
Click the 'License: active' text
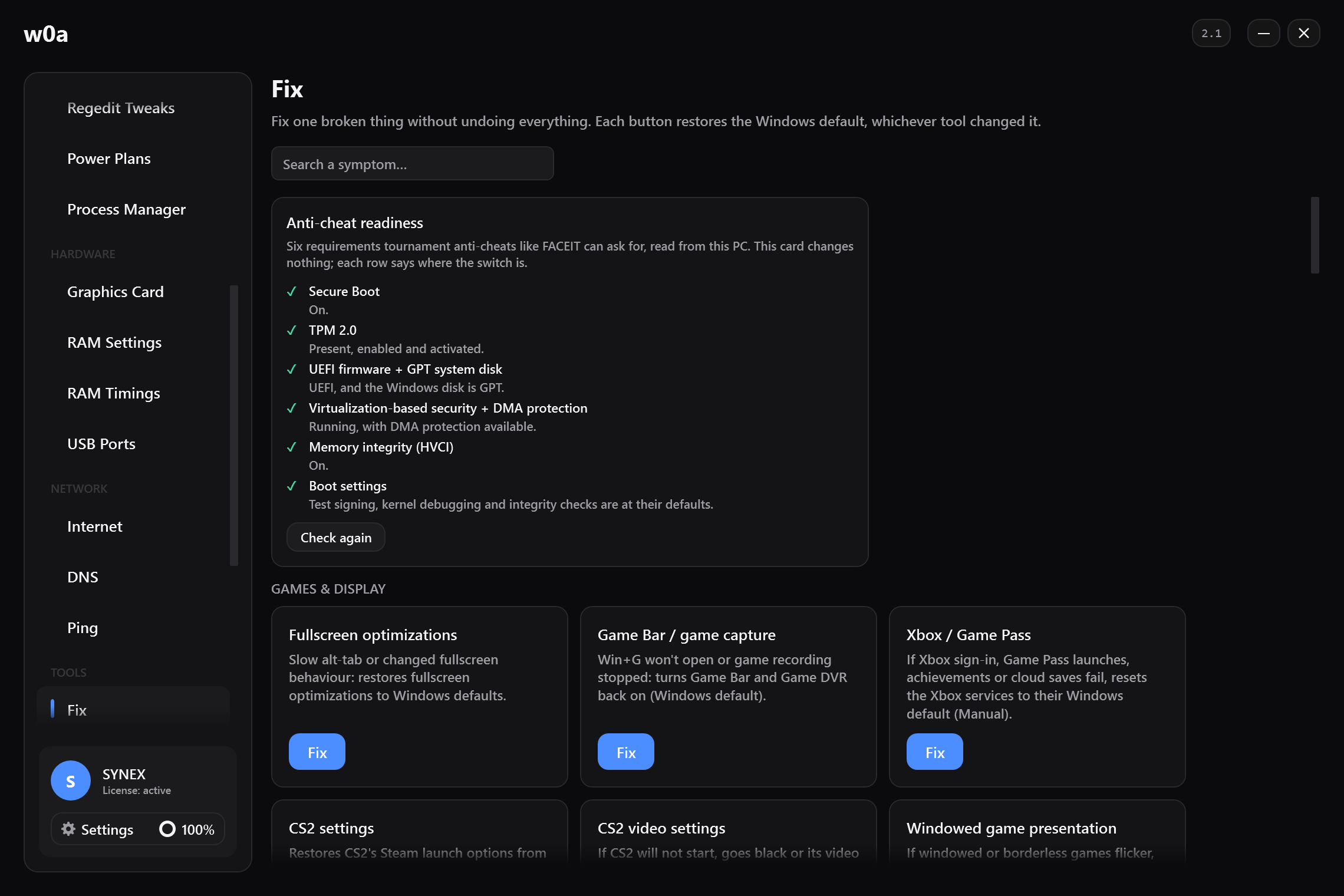tap(137, 790)
